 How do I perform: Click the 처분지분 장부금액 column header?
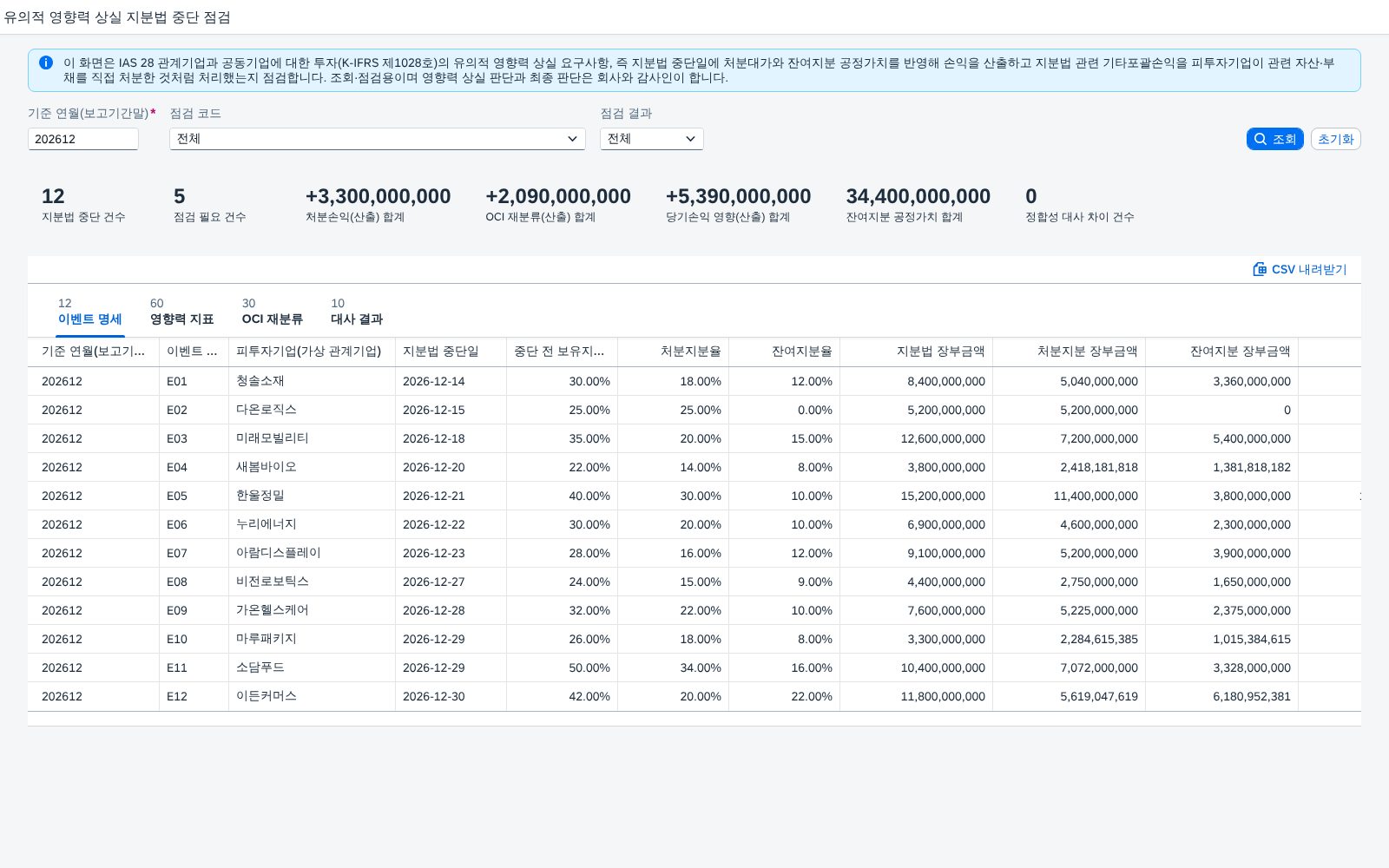(1069, 352)
